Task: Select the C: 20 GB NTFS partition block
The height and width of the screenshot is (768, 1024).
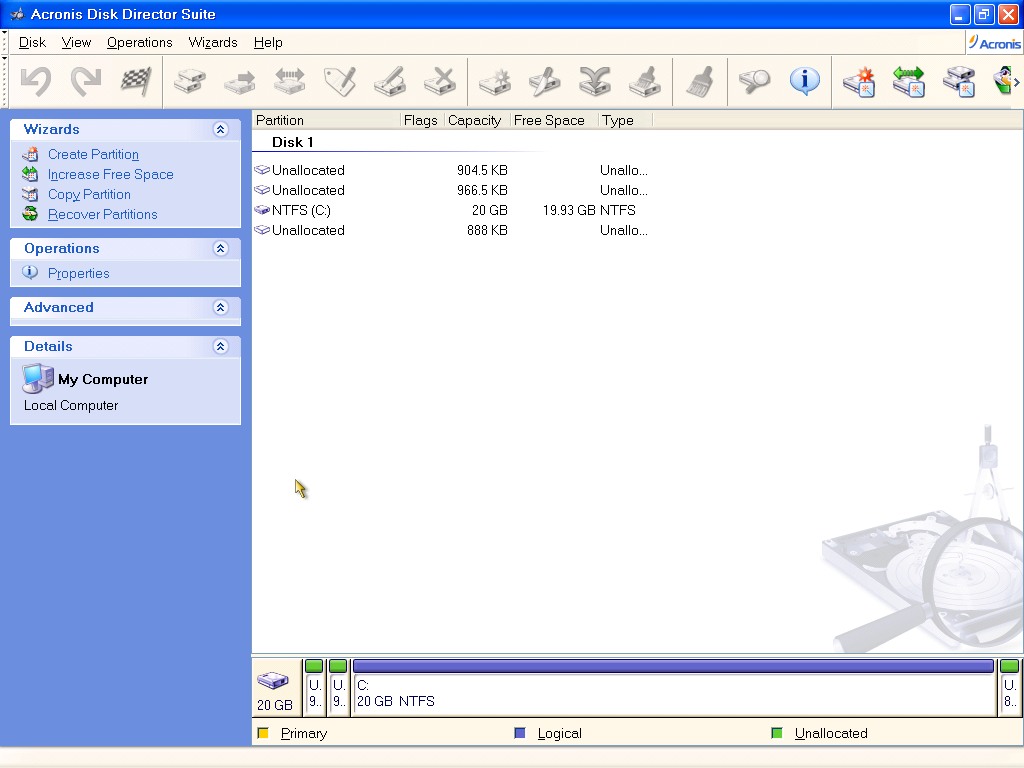Action: 673,688
